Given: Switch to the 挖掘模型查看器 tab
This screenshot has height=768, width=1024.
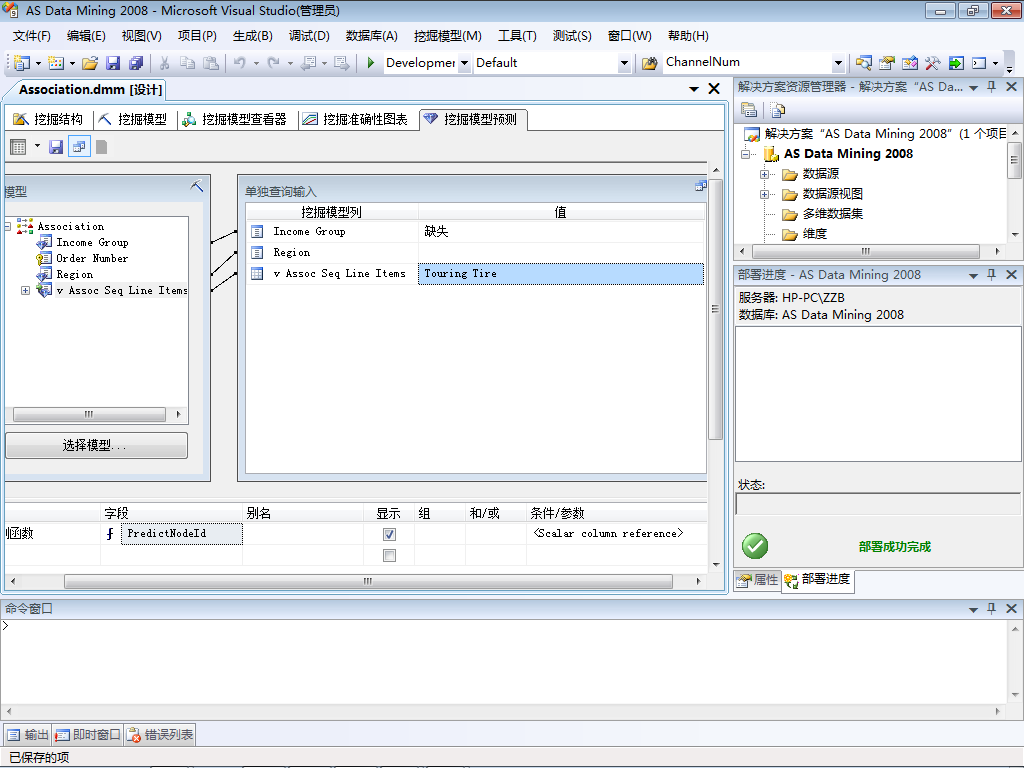Looking at the screenshot, I should pos(235,120).
